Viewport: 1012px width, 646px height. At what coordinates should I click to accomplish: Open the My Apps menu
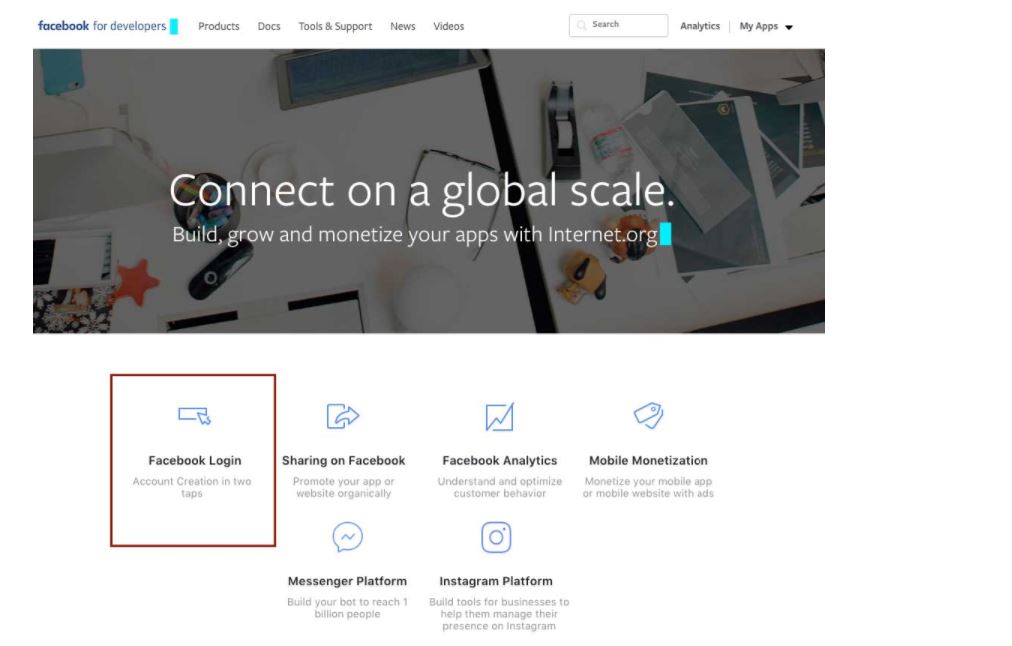point(766,26)
